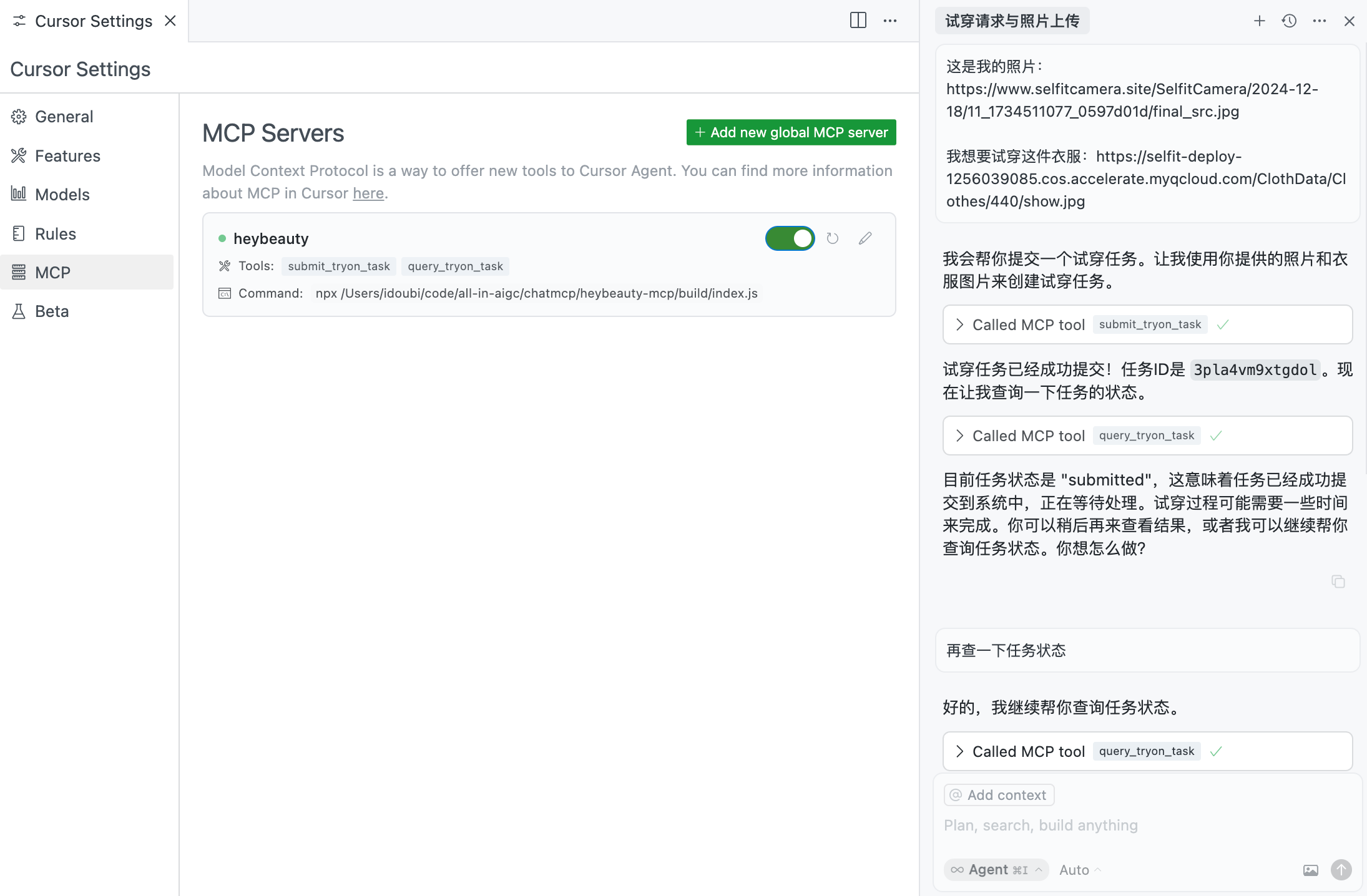1367x896 pixels.
Task: Start a new chat with plus icon
Action: click(x=1259, y=21)
